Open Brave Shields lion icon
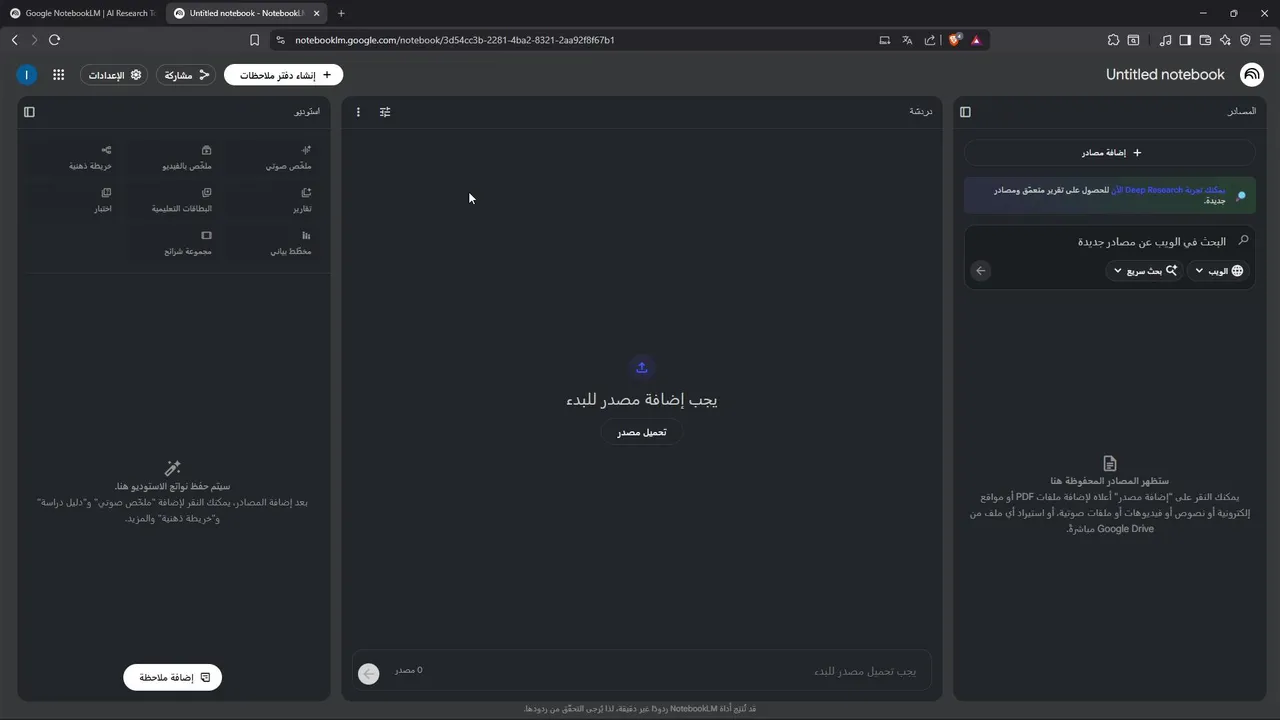 pyautogui.click(x=955, y=40)
